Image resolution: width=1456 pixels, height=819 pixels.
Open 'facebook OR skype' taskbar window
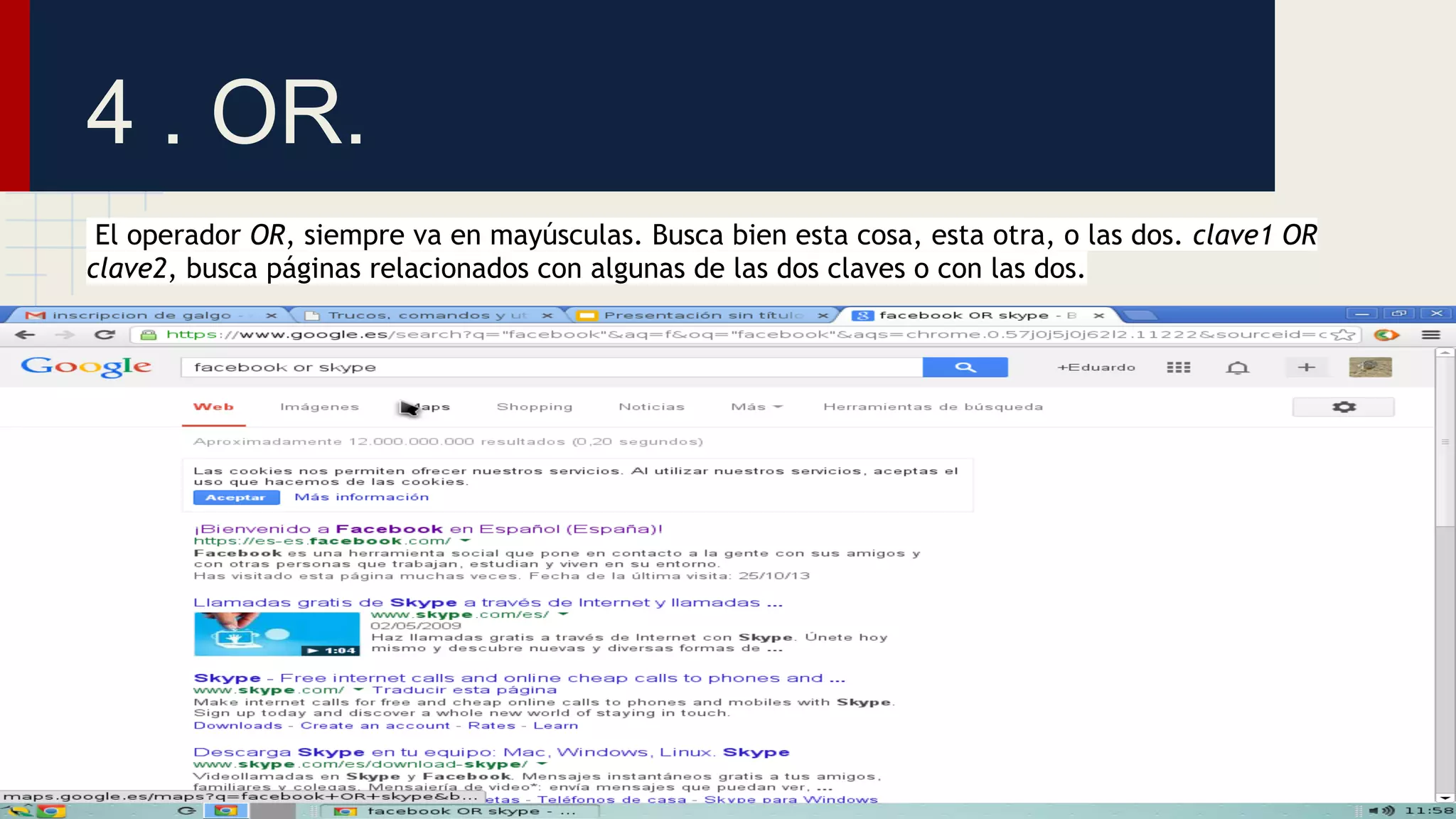point(461,811)
